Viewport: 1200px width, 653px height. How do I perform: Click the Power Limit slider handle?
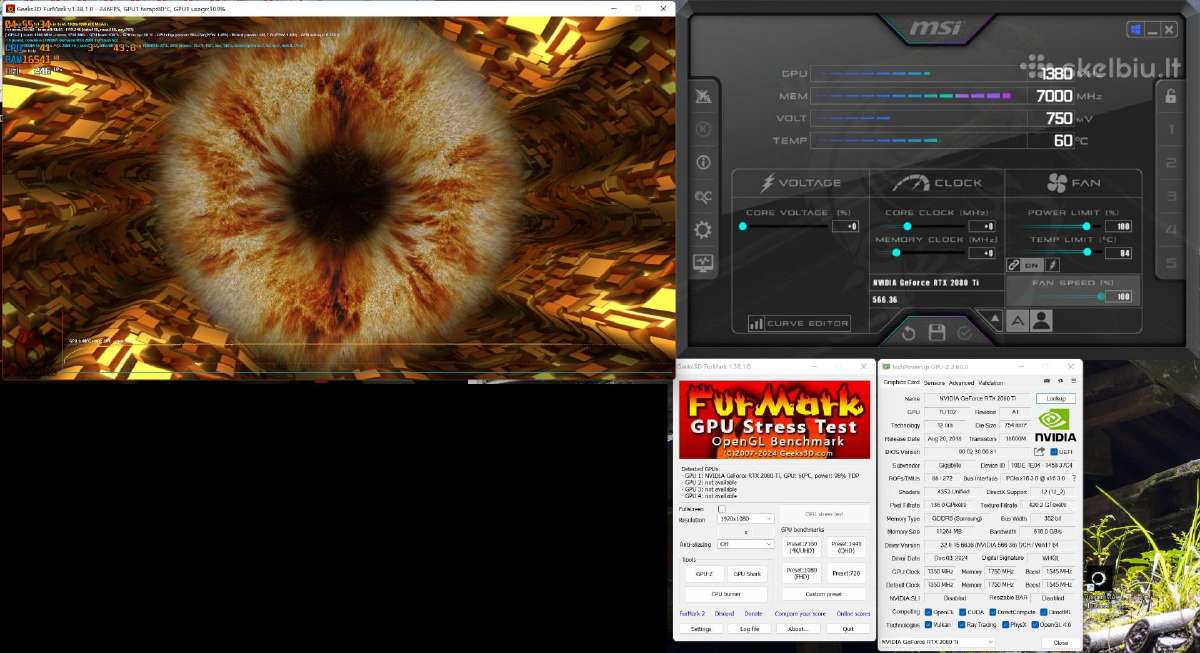click(1086, 226)
